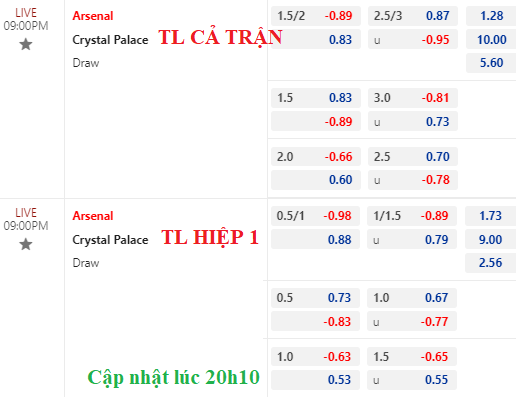
Task: Choose first-half handicap 1.0 at -0.63
Action: point(315,356)
